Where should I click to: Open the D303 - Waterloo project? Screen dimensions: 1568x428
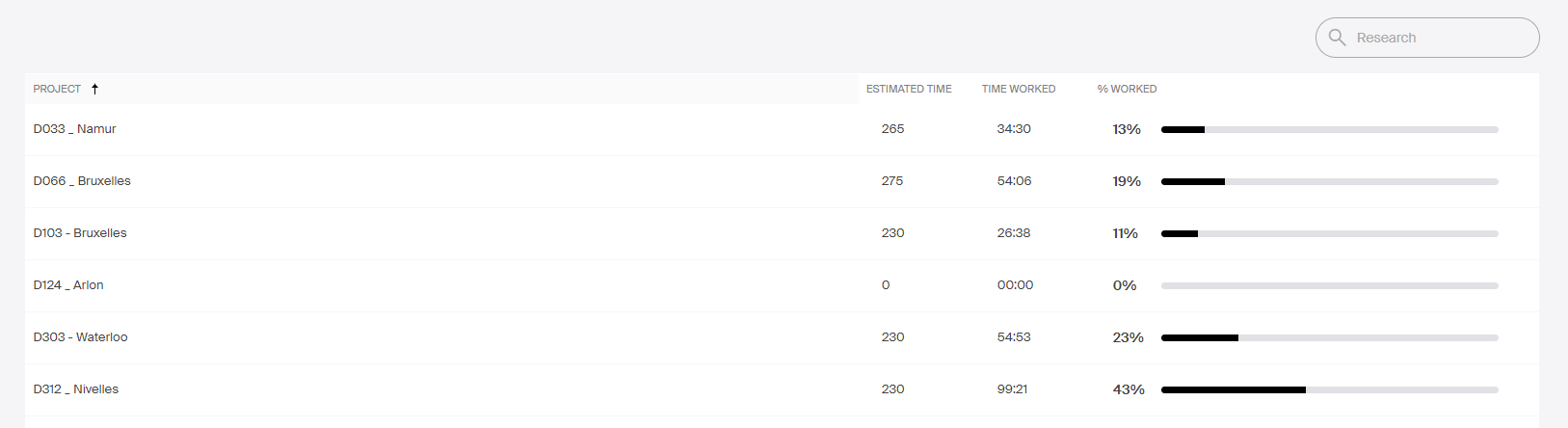click(80, 337)
